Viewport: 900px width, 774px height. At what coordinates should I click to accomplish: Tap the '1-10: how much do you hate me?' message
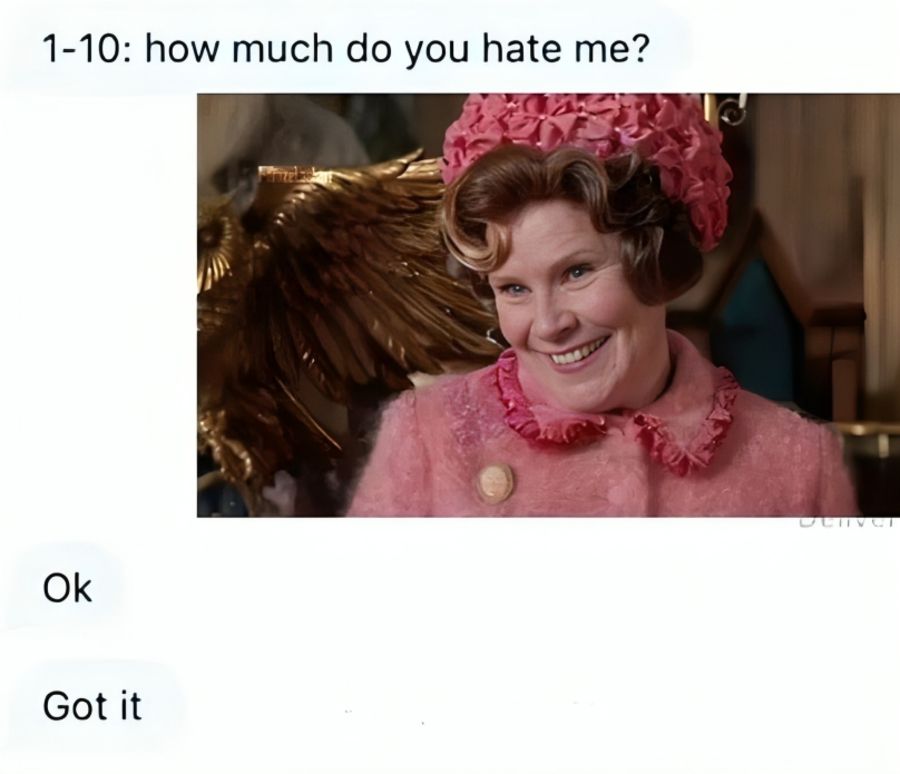tap(346, 48)
